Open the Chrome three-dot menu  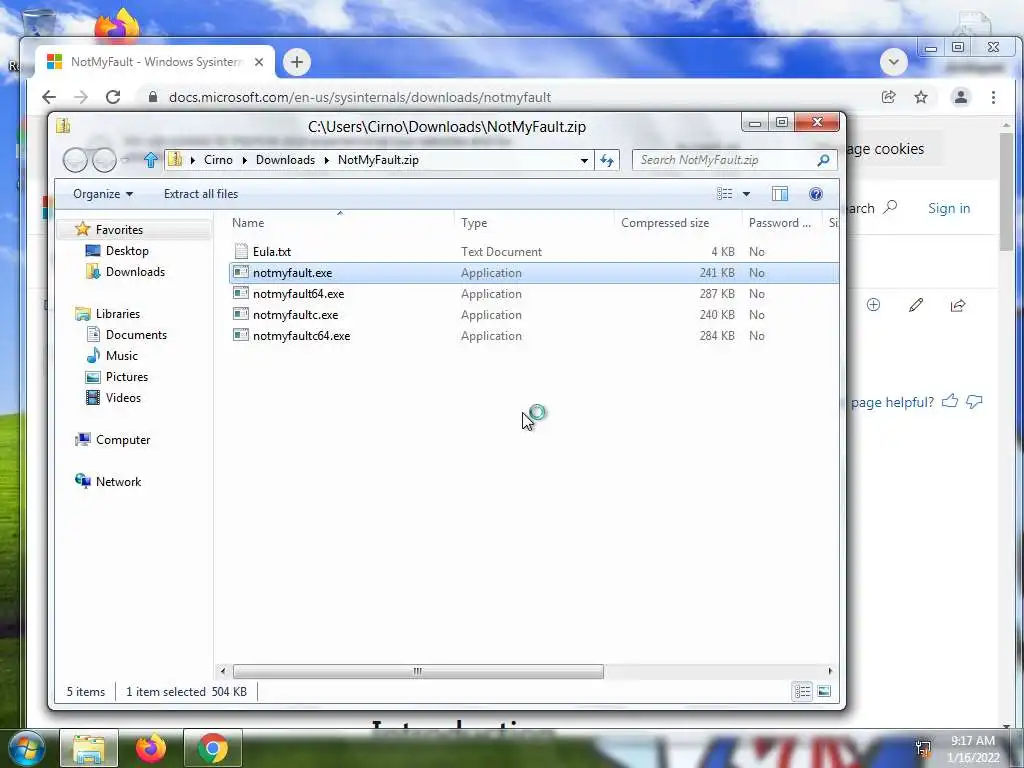[x=993, y=97]
